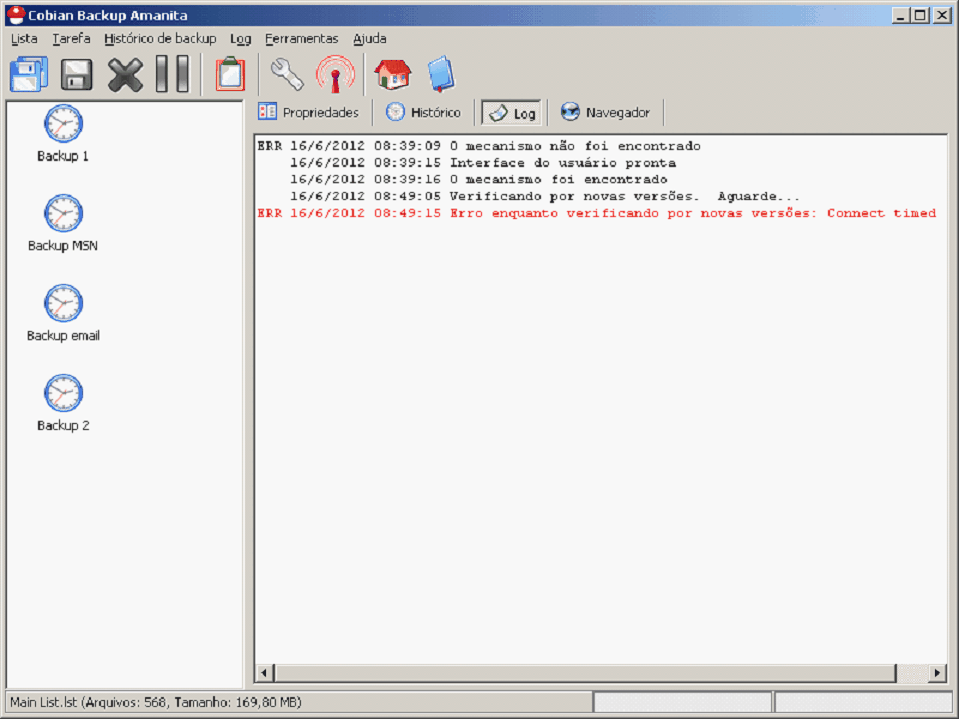Click the red error log line
The height and width of the screenshot is (720, 960).
[596, 214]
